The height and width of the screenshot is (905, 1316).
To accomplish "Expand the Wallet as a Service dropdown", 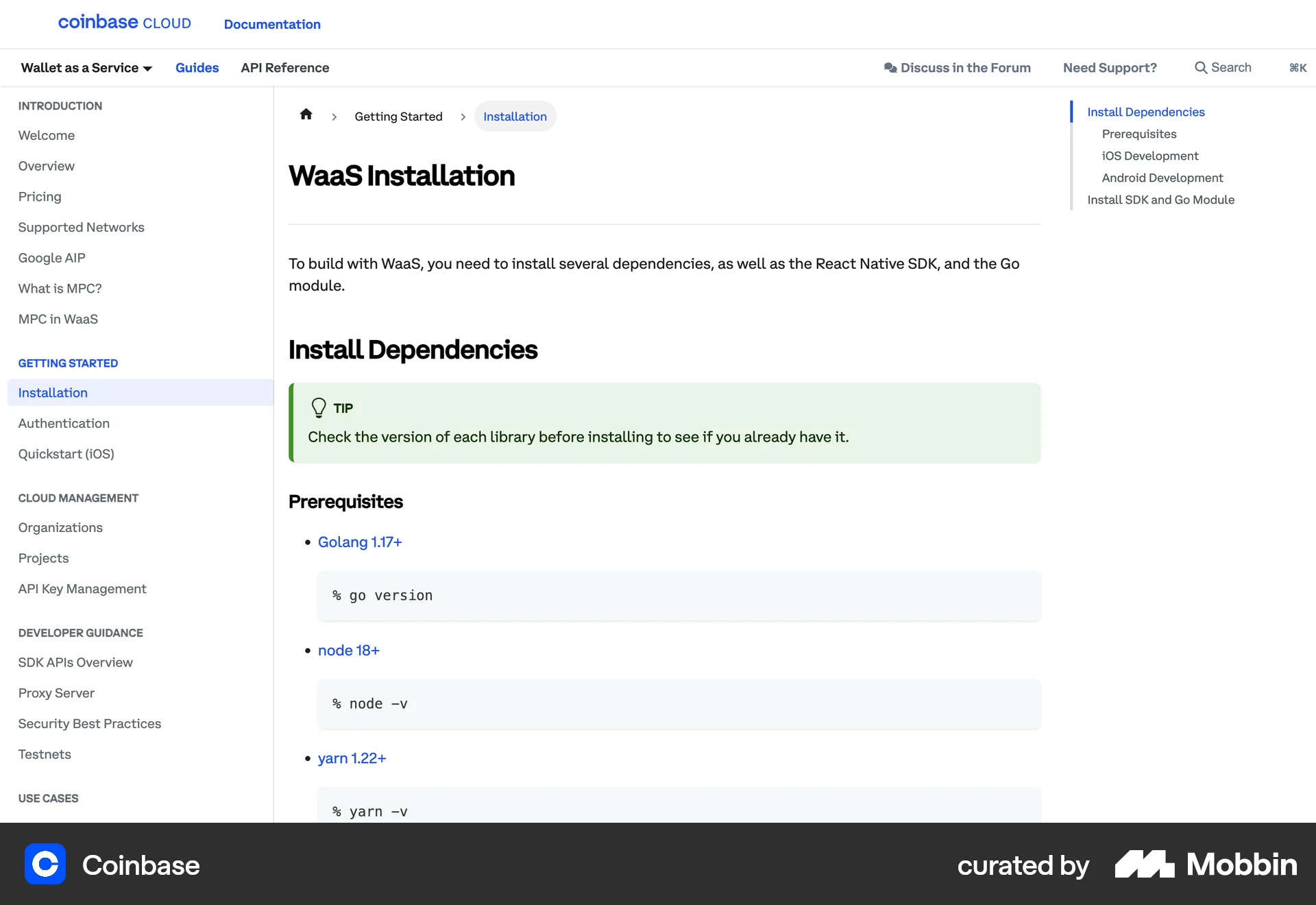I will 86,67.
